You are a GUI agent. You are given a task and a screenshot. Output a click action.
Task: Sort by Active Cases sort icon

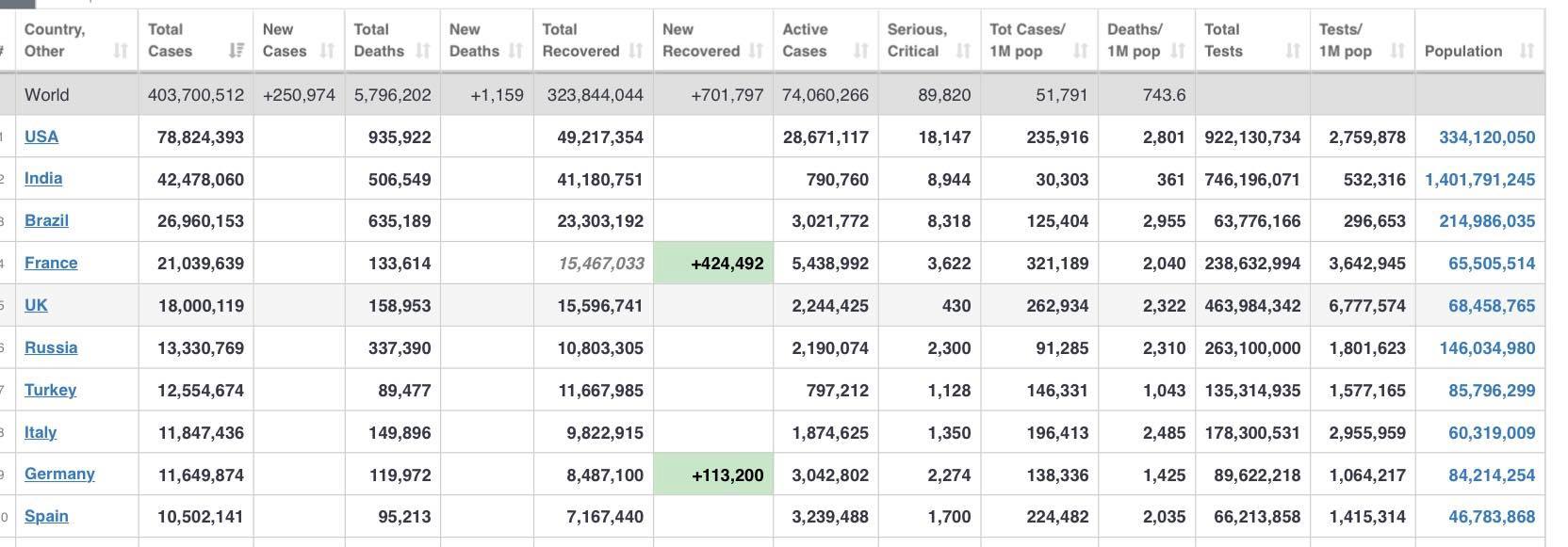tap(860, 51)
